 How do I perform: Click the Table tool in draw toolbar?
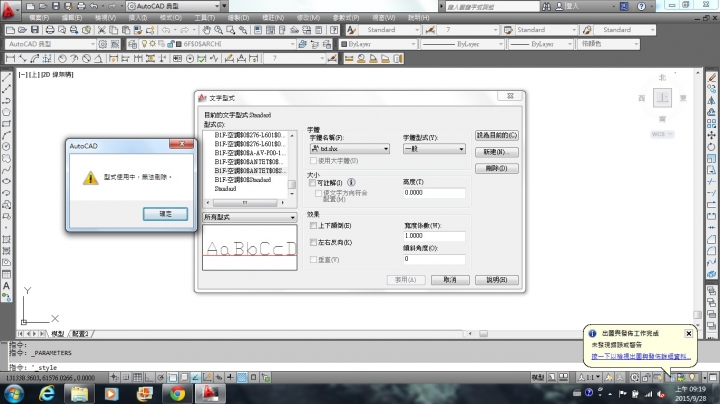(6, 274)
